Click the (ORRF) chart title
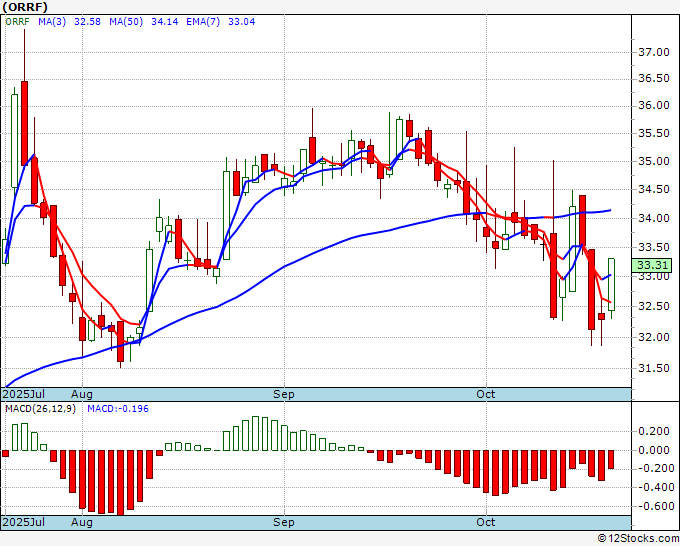The image size is (680, 546). [25, 7]
